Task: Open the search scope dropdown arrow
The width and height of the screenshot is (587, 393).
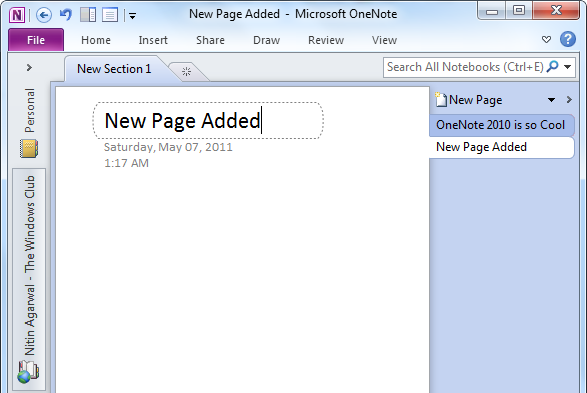Action: point(568,67)
